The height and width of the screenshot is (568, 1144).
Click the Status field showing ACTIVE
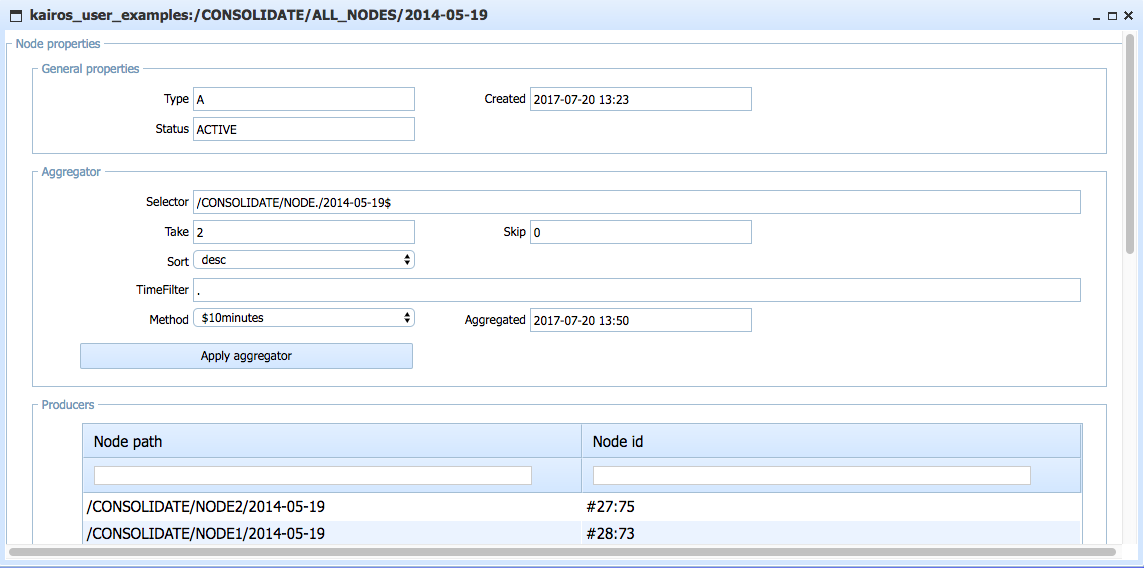coord(304,129)
